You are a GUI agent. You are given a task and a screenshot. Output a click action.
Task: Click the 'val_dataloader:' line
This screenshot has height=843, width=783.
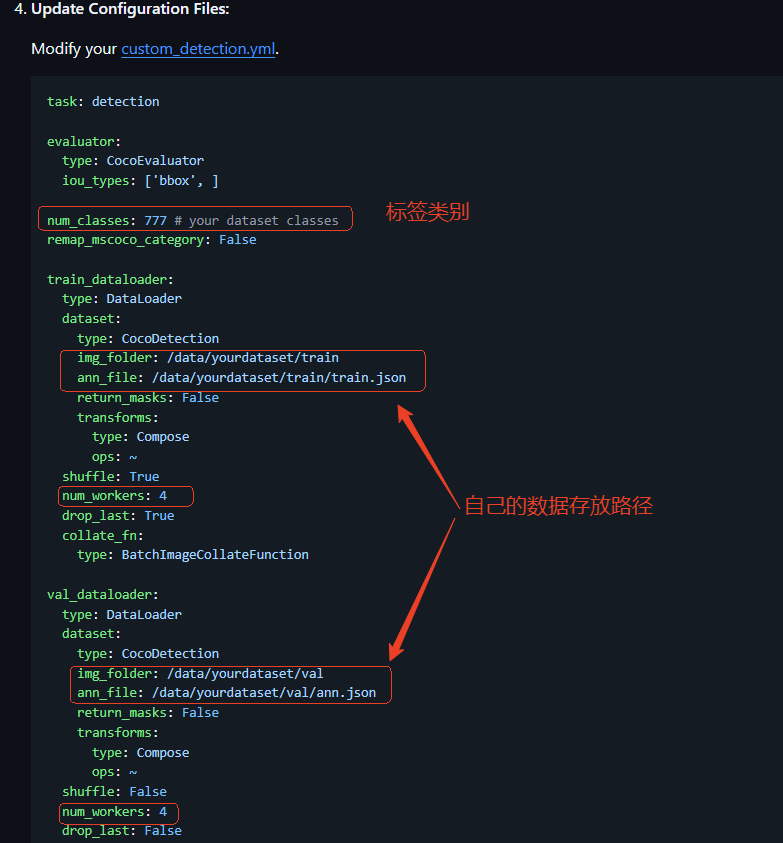click(103, 595)
